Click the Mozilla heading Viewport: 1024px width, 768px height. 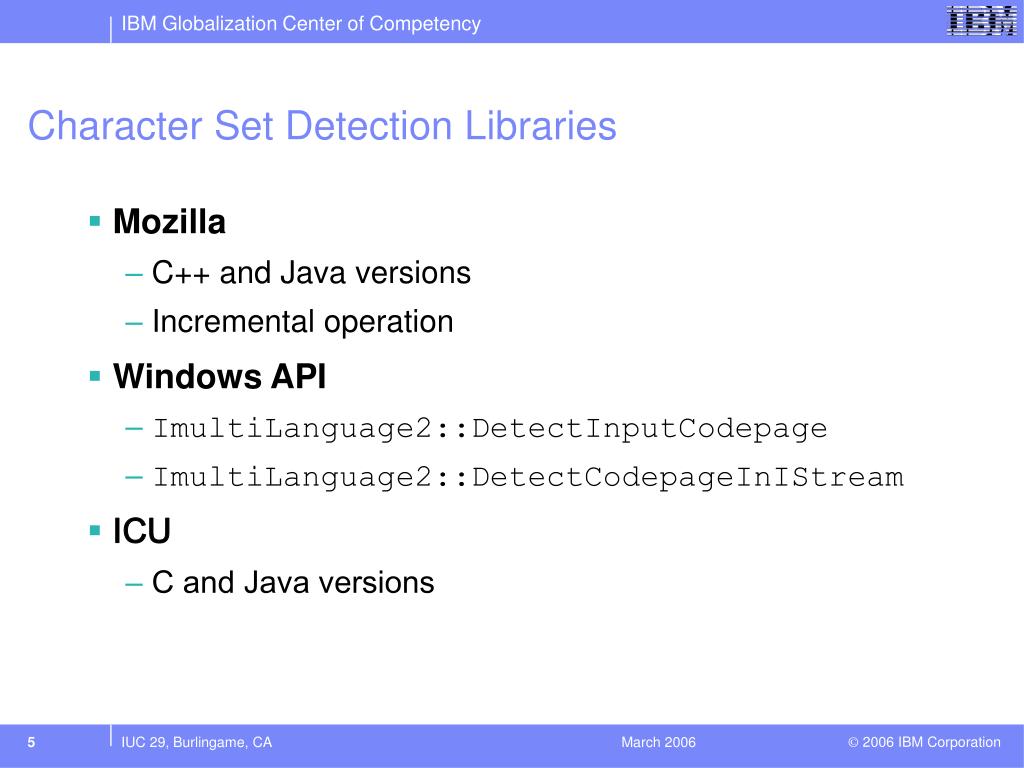[x=169, y=221]
